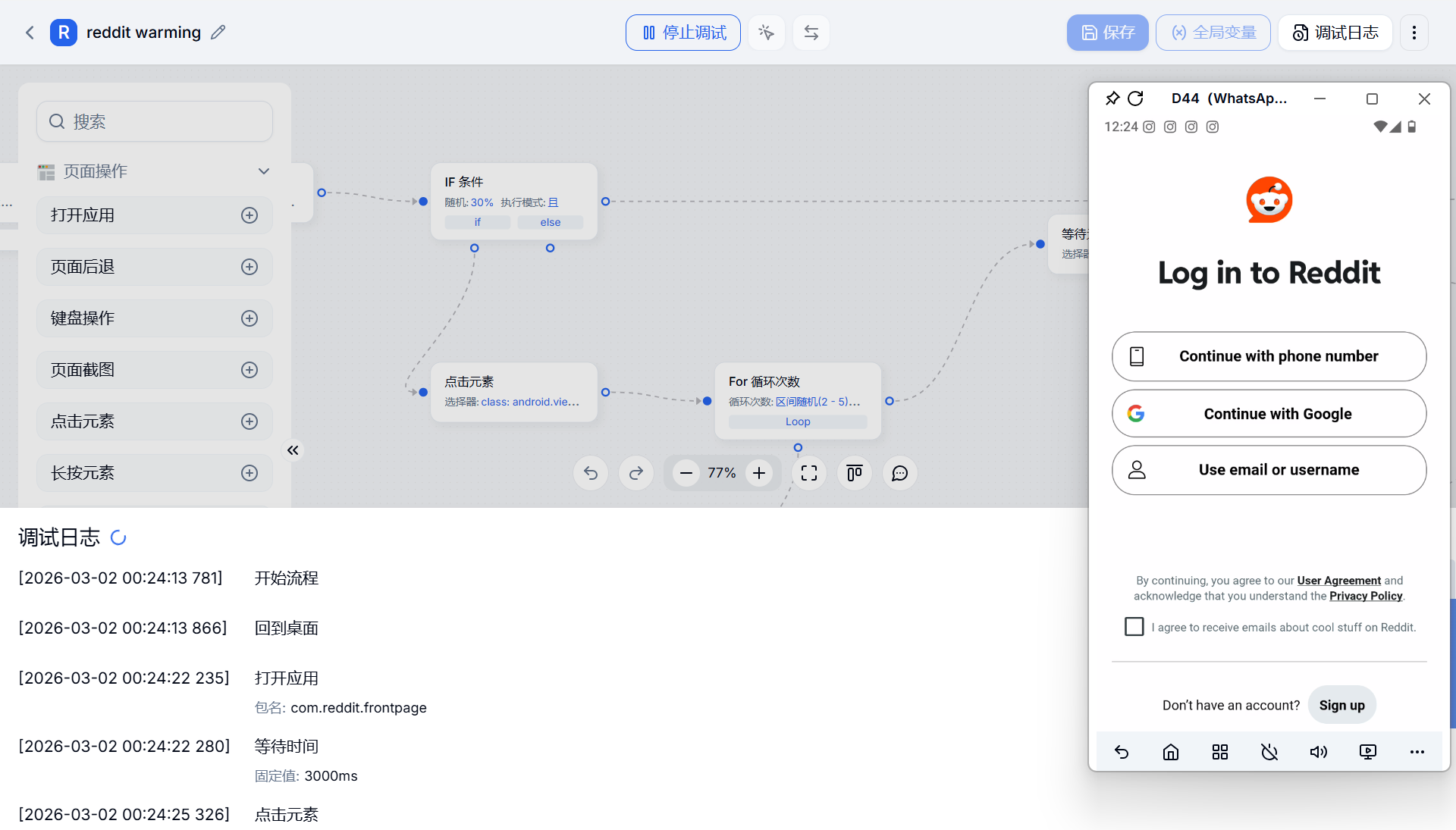Click the 页面操作 category label
Viewport: 1456px width, 830px height.
coord(96,171)
